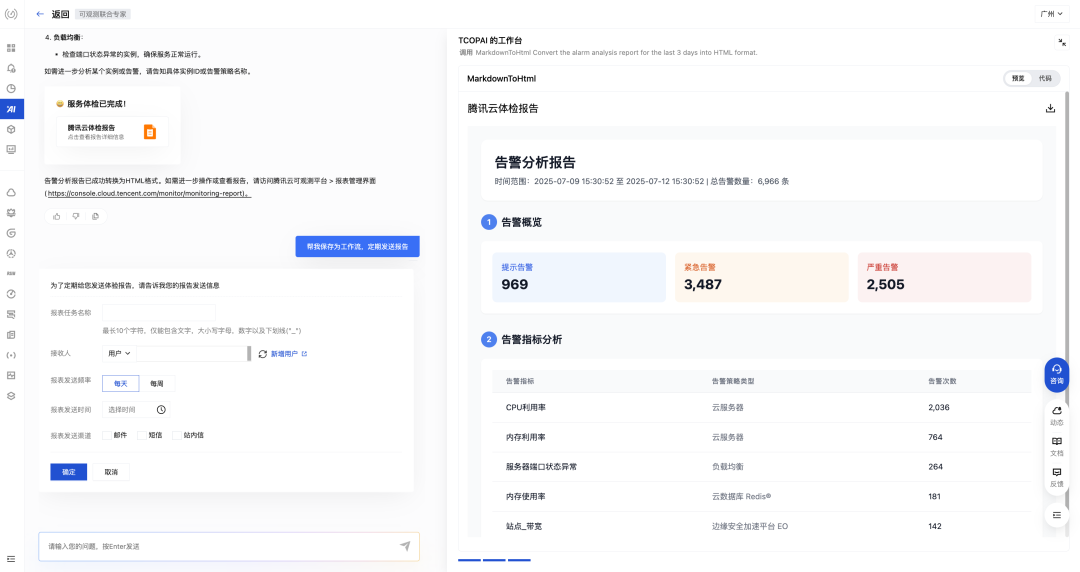Click the 紧急告警 3,487 card
1080x572 pixels.
pyautogui.click(x=762, y=277)
